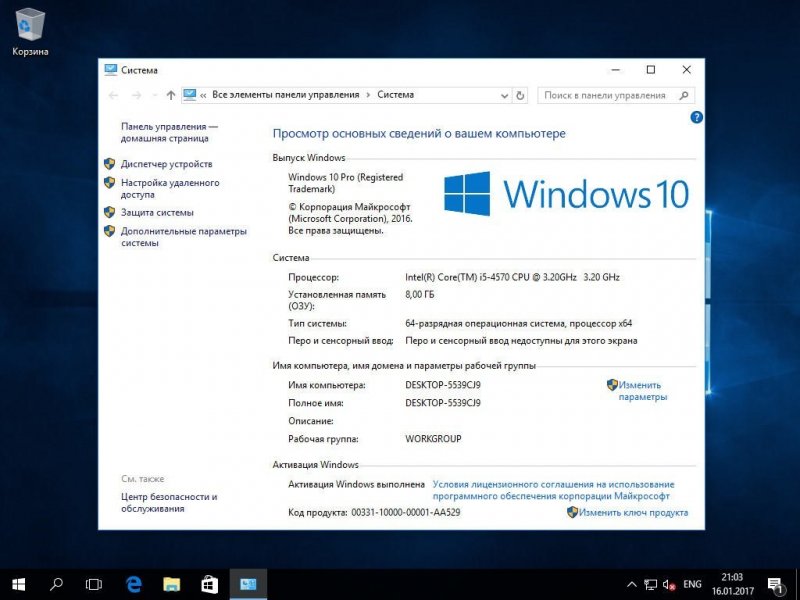This screenshot has height=600, width=800.
Task: Open the Recycle Bin (Корзина) desktop icon
Action: pos(30,31)
